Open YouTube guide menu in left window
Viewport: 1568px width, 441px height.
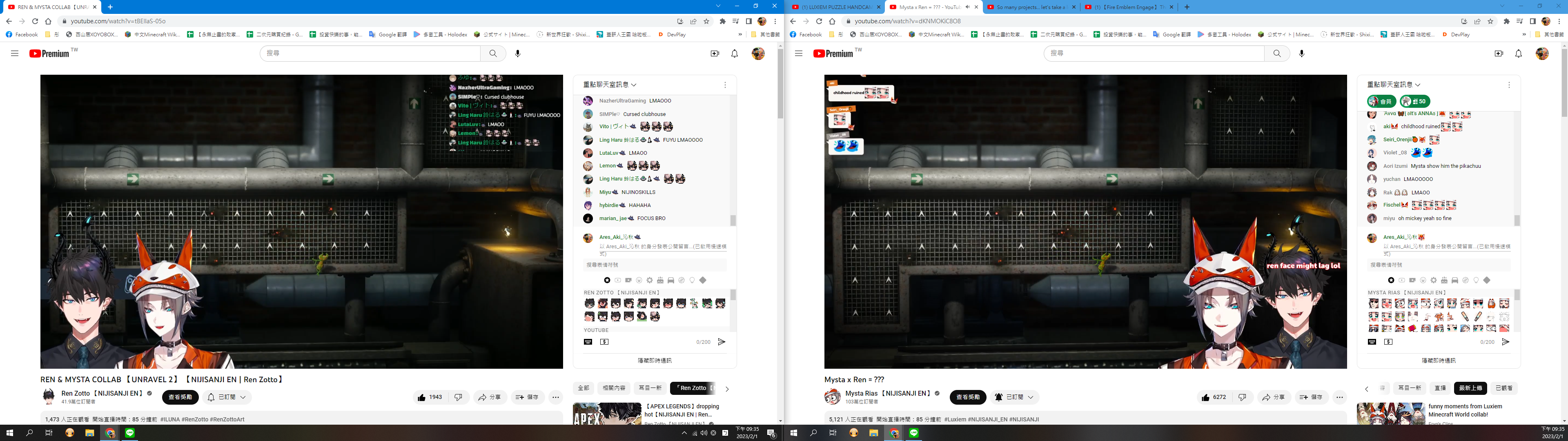point(15,53)
